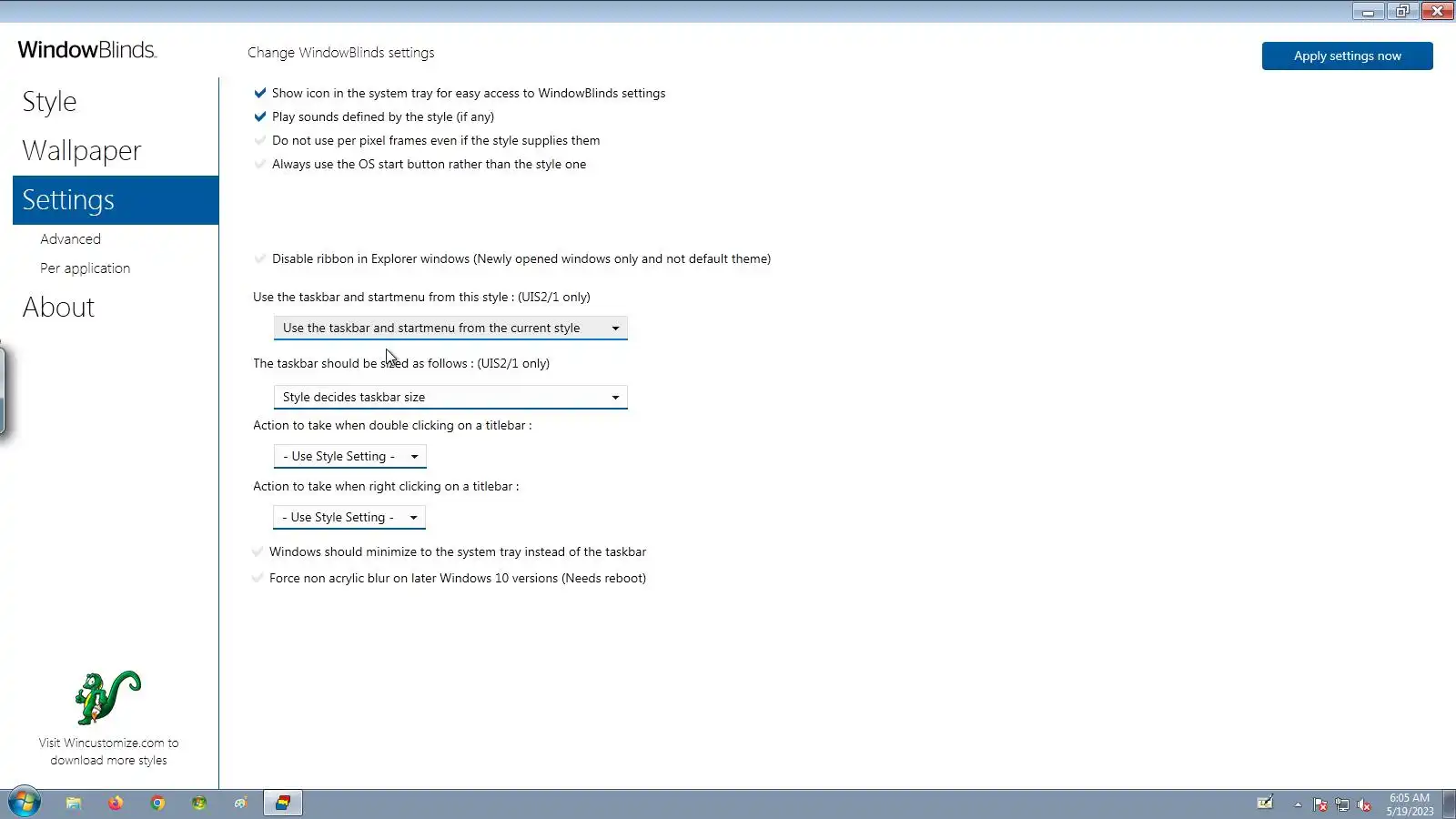The width and height of the screenshot is (1456, 819).
Task: Close the WindowBlinds window
Action: (1437, 11)
